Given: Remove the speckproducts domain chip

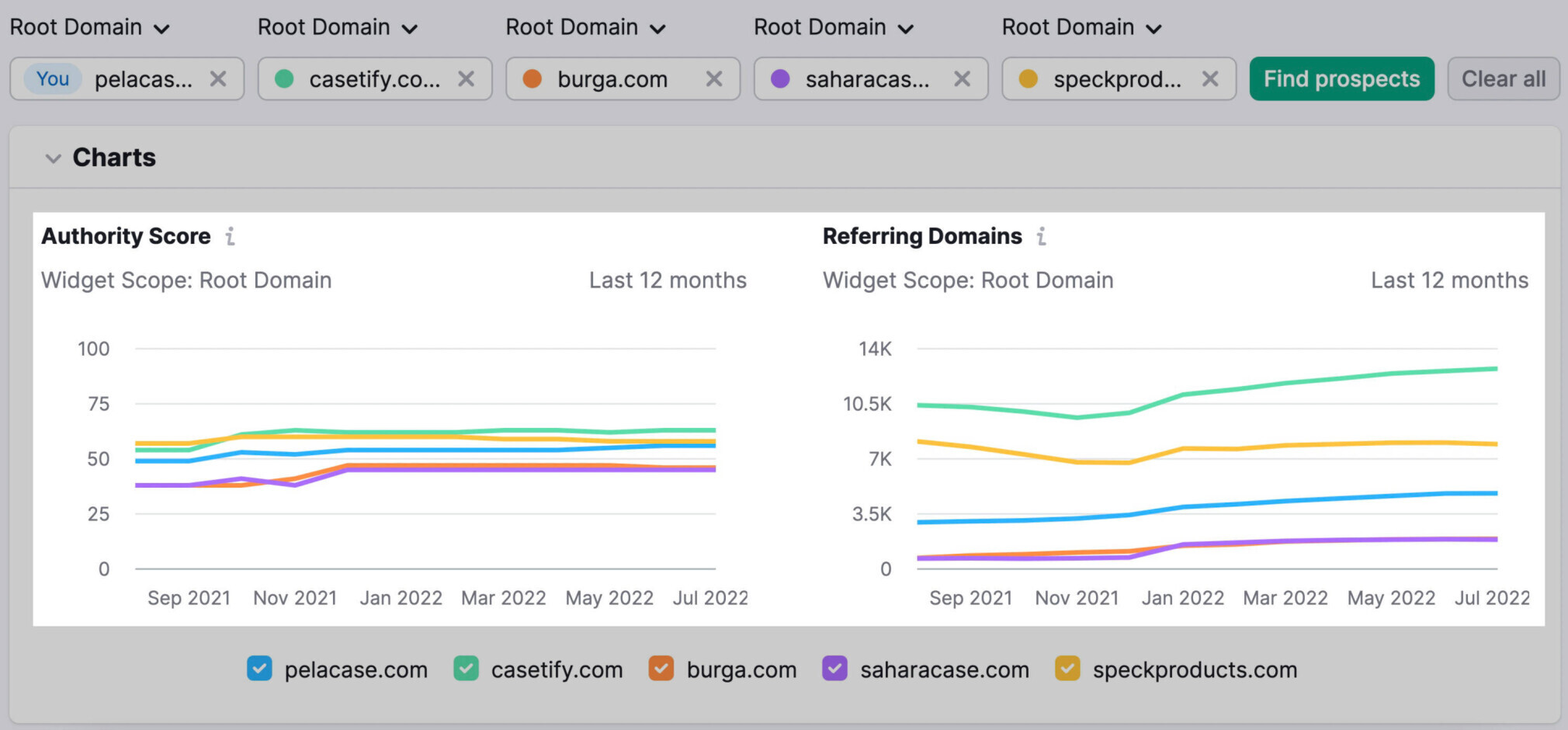Looking at the screenshot, I should [x=1210, y=79].
